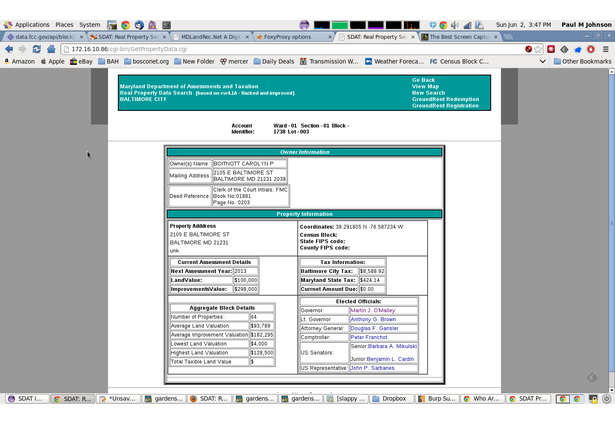Bookmark this page with the star icon
This screenshot has width=615, height=424.
pyautogui.click(x=538, y=49)
